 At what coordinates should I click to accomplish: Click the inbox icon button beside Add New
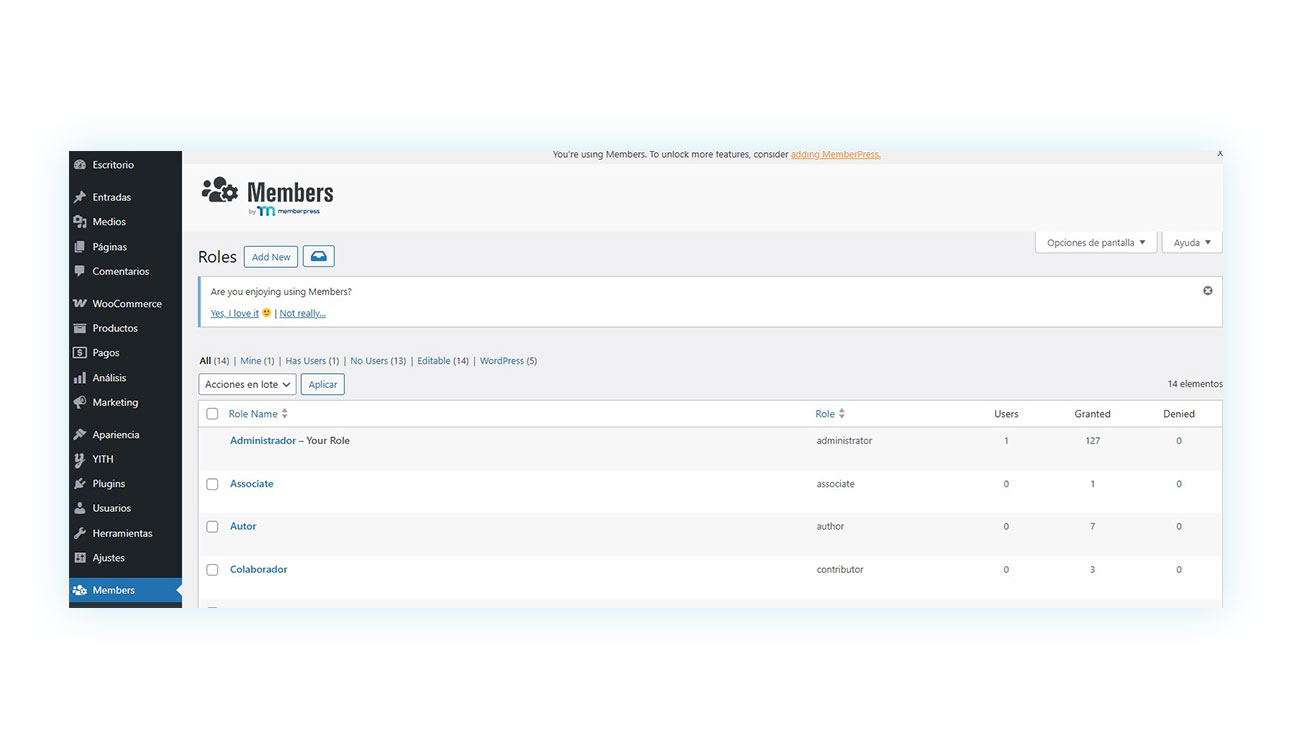click(x=319, y=257)
